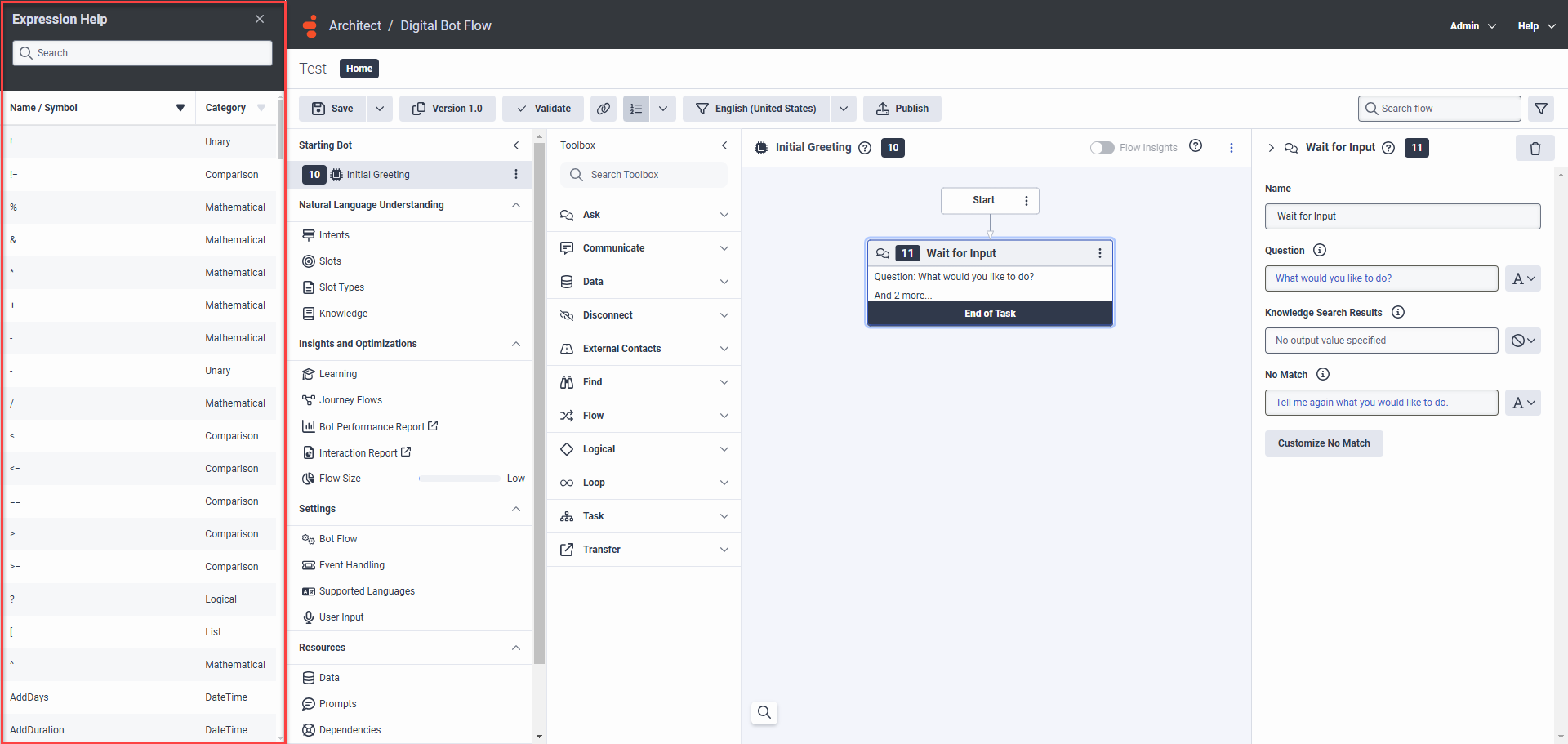
Task: Click the Flow Size indicator bar
Action: point(459,479)
